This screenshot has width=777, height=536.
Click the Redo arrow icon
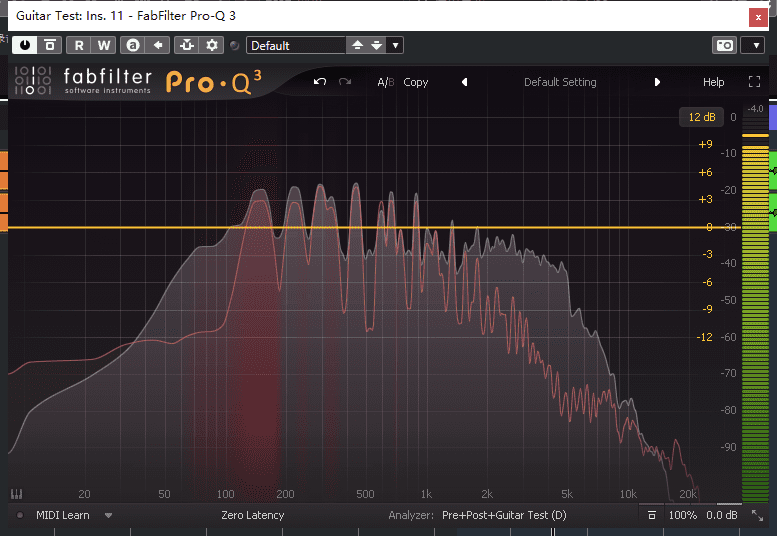point(345,82)
